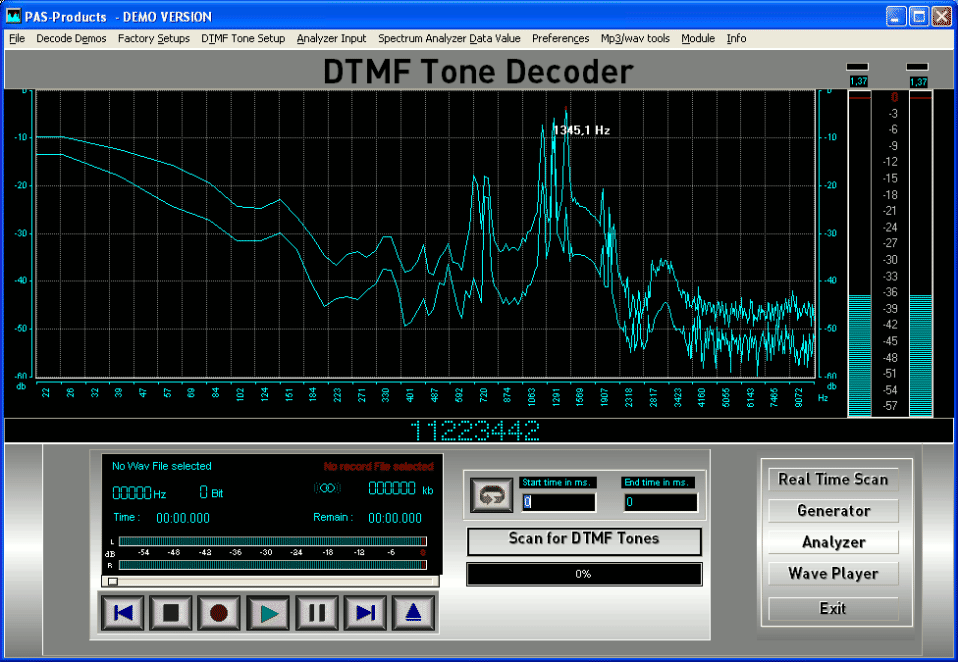Expand the Mp3/wav tools menu
958x662 pixels.
point(635,38)
